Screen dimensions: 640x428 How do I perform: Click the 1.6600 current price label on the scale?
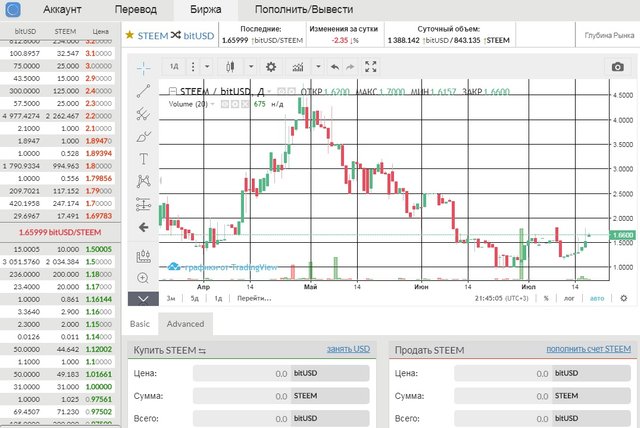click(x=622, y=235)
